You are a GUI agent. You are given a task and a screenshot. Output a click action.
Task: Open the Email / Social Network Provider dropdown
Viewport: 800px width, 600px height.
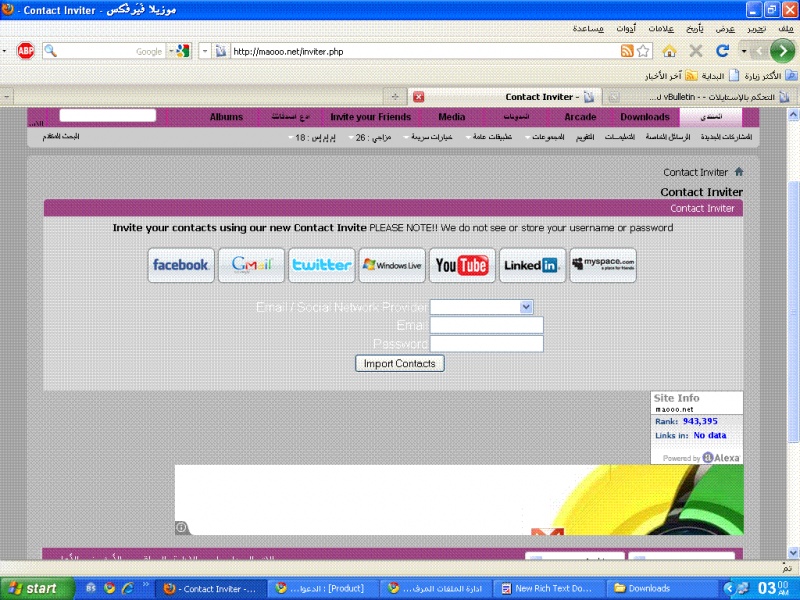click(x=481, y=307)
